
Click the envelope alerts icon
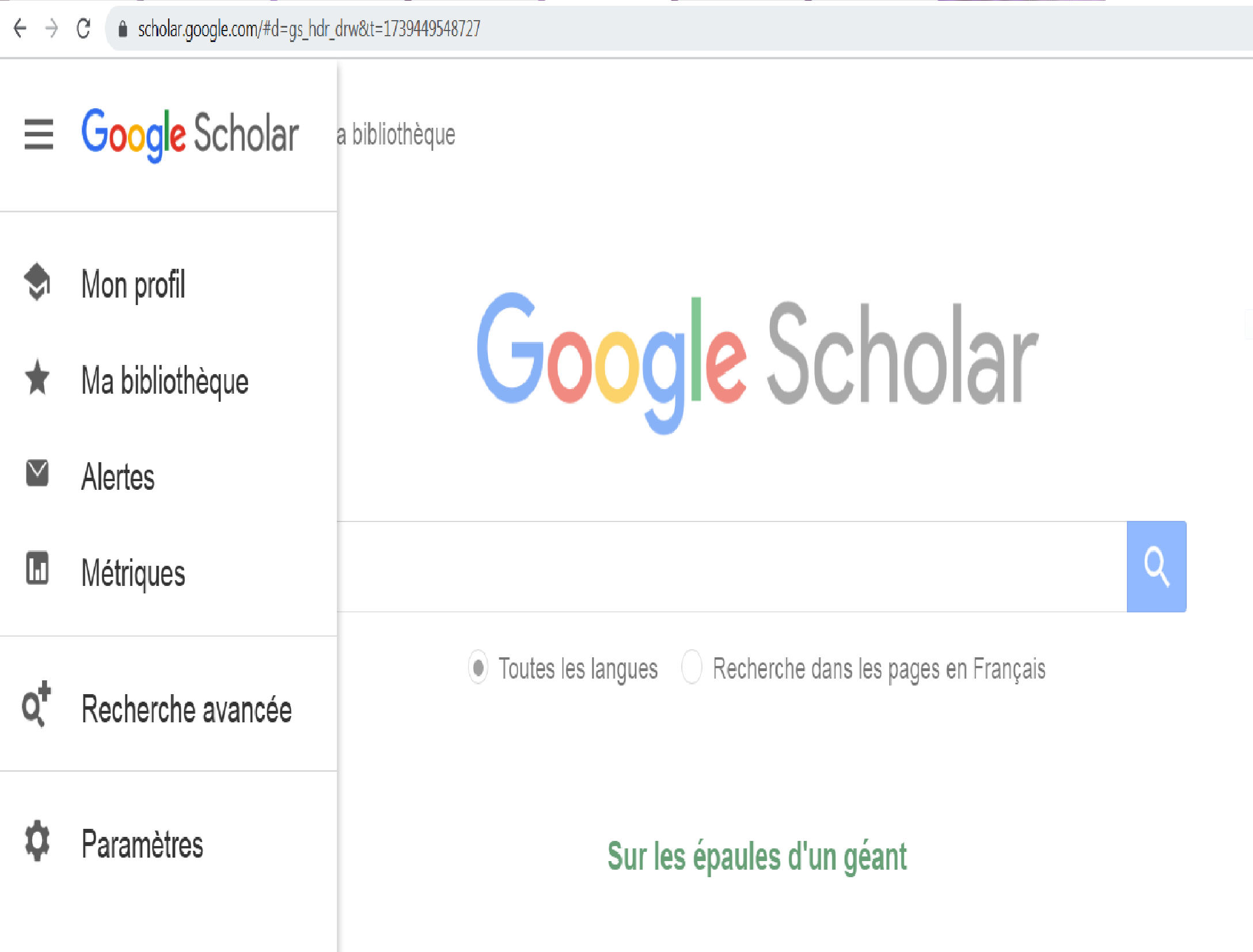(x=37, y=473)
